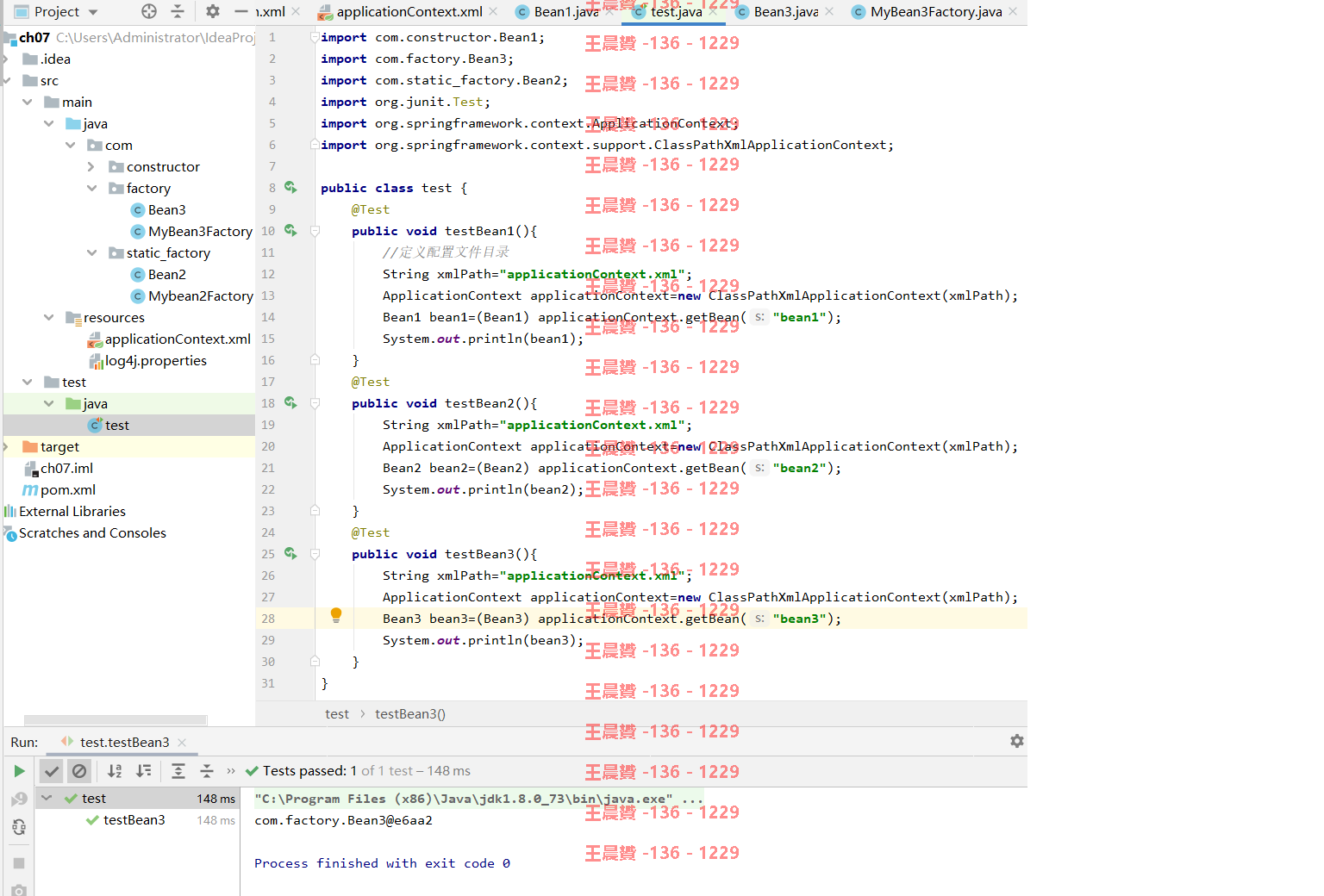
Task: Open pom.xml Maven file
Action: (x=59, y=489)
